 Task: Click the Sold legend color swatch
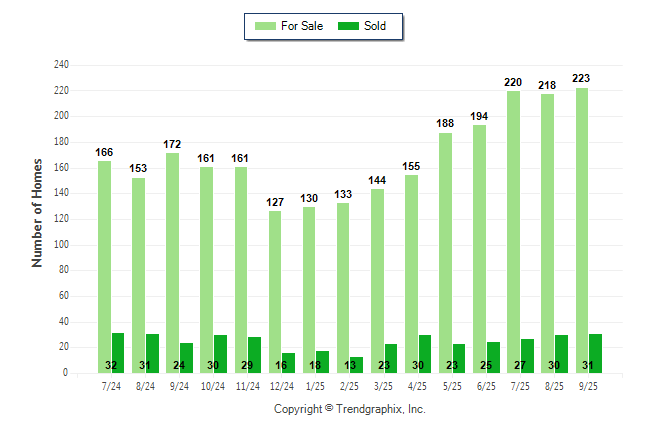pyautogui.click(x=350, y=26)
